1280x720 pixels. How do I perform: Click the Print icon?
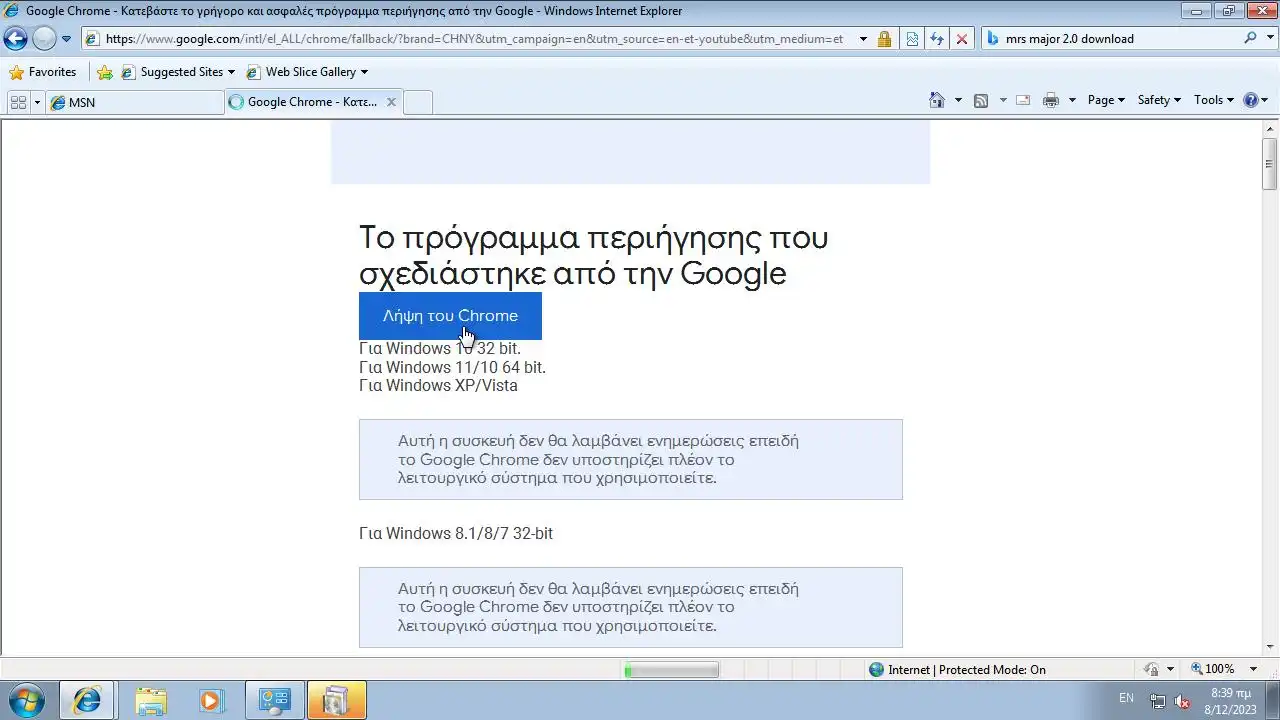point(1051,100)
